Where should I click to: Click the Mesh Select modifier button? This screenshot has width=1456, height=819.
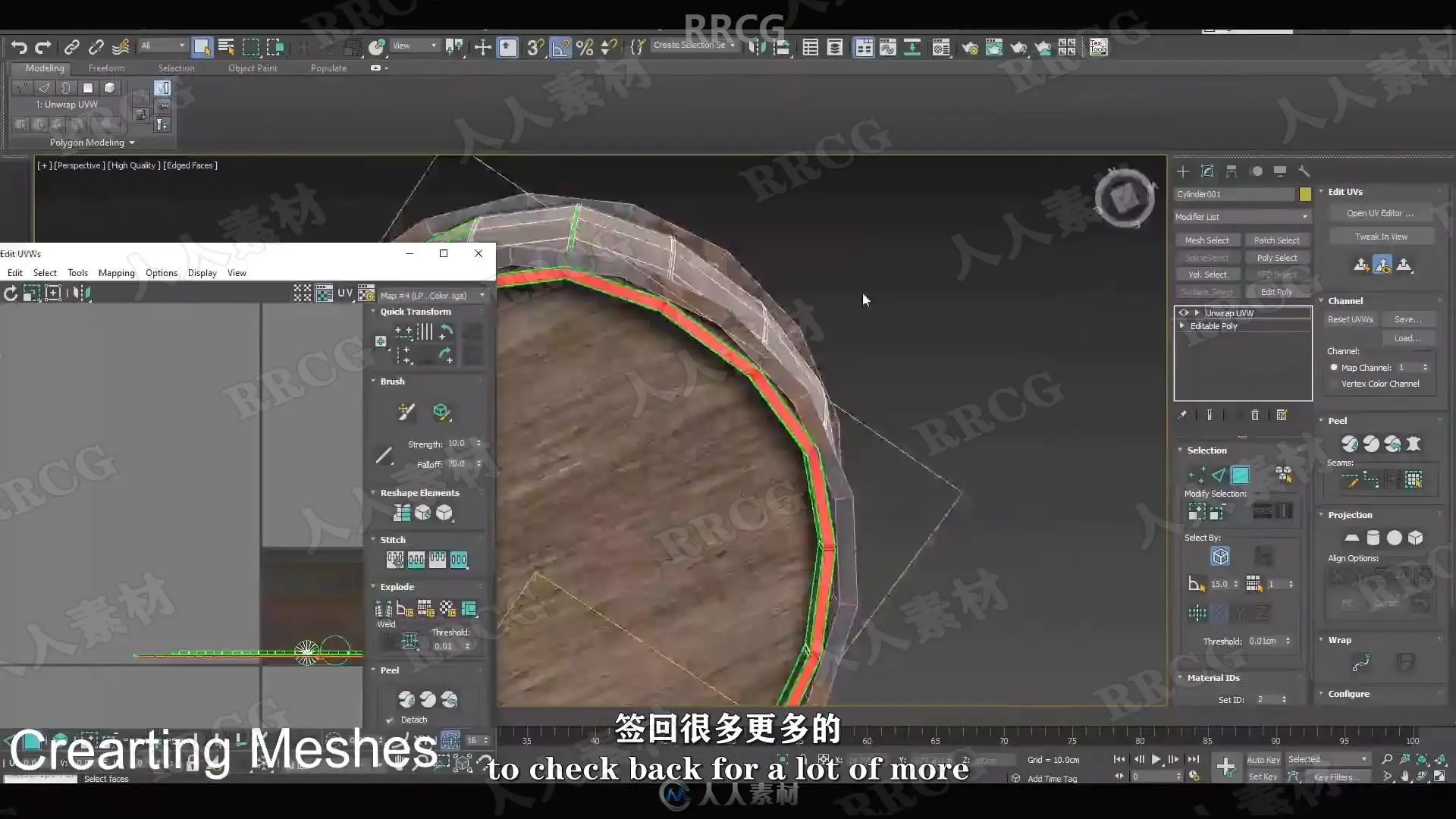1207,240
